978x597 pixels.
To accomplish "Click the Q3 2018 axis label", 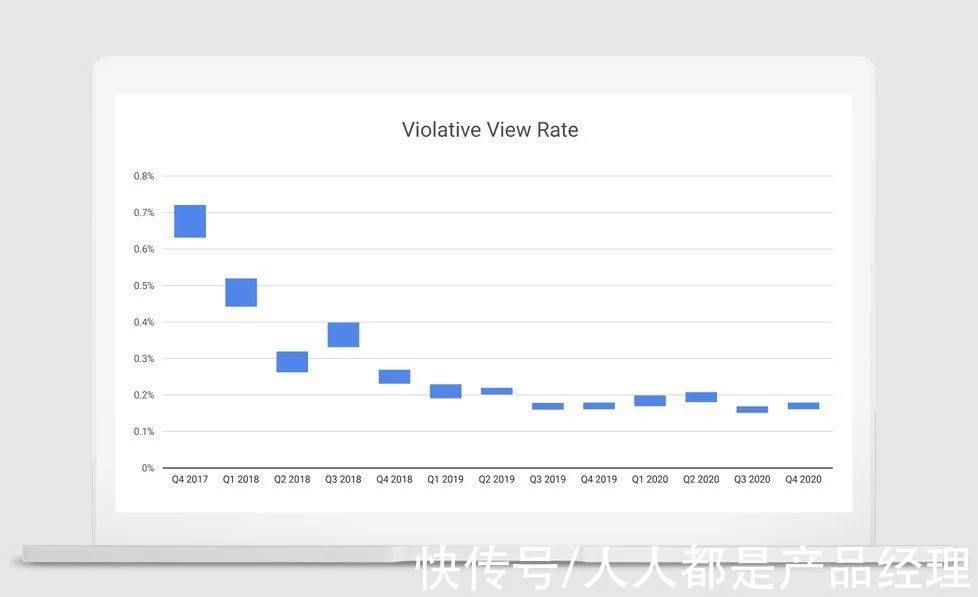I will coord(343,479).
